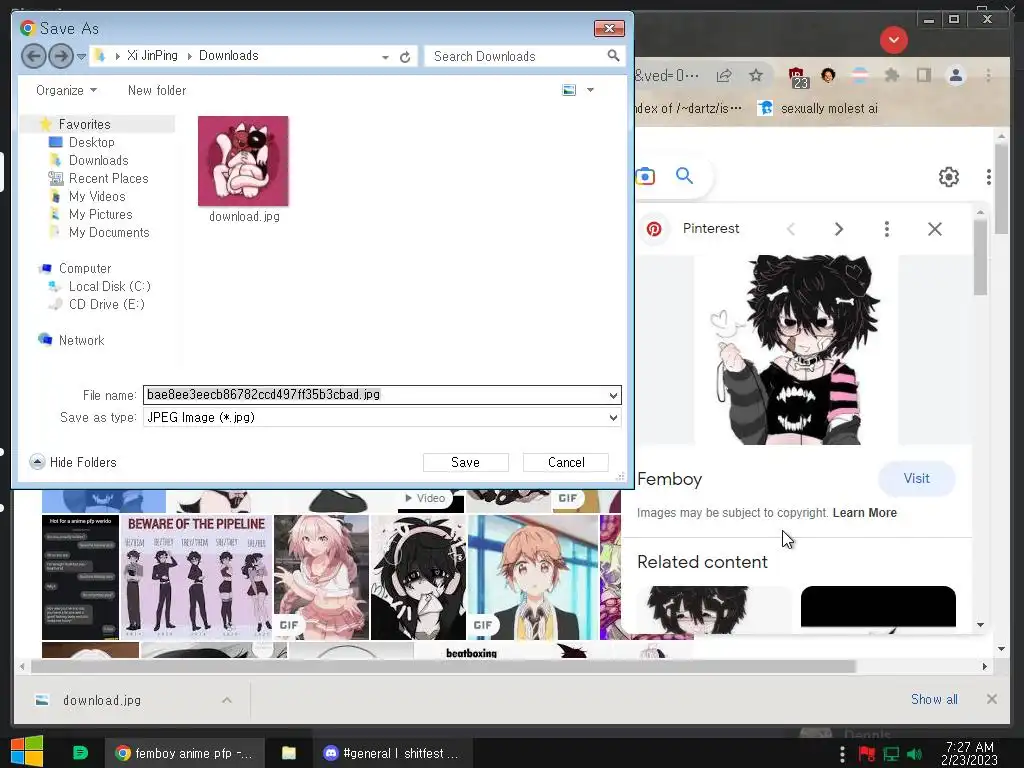Screen dimensions: 1024x768
Task: Open My Pictures folder
Action: 101,214
